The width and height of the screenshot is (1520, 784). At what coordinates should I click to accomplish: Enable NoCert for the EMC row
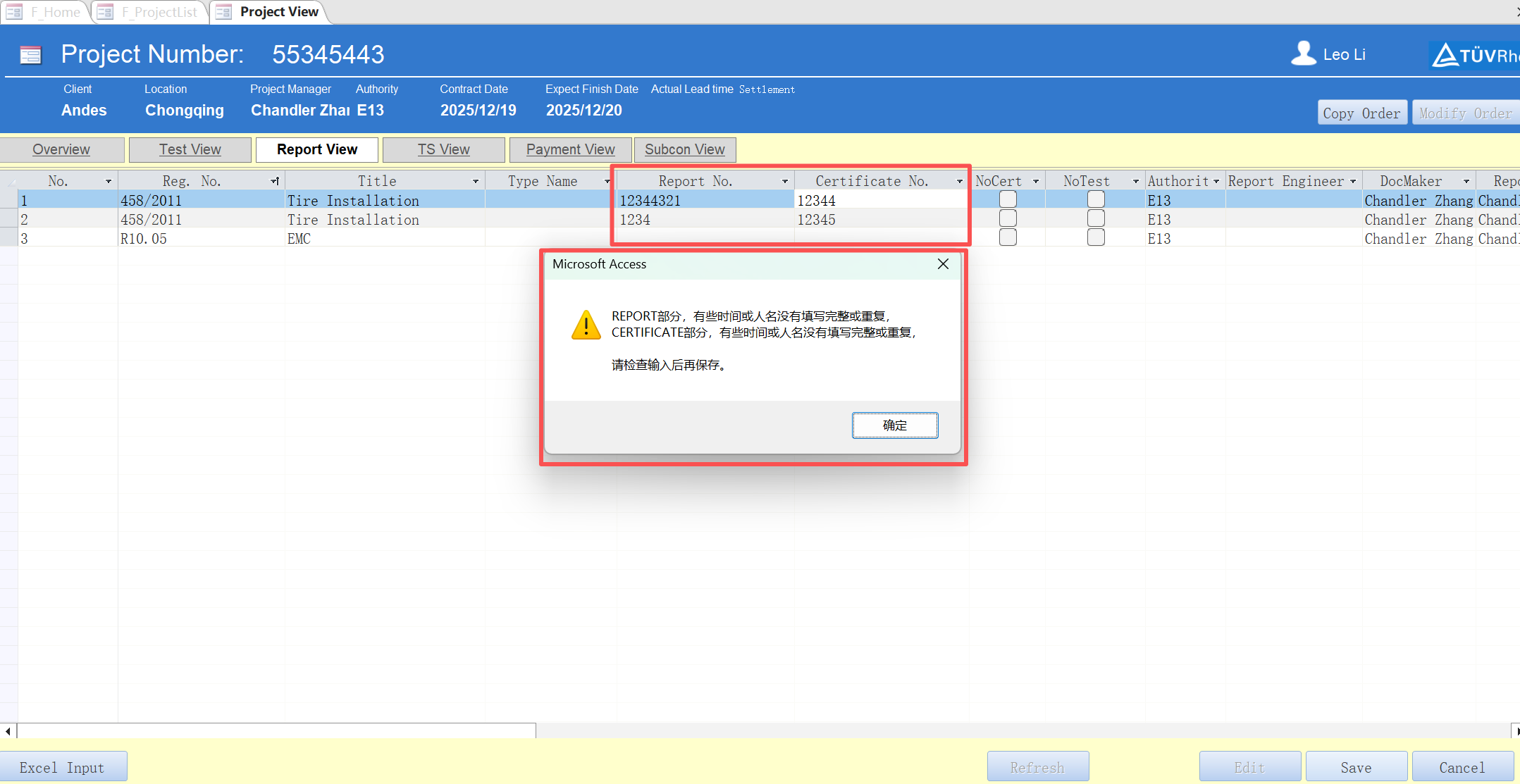pyautogui.click(x=1008, y=237)
